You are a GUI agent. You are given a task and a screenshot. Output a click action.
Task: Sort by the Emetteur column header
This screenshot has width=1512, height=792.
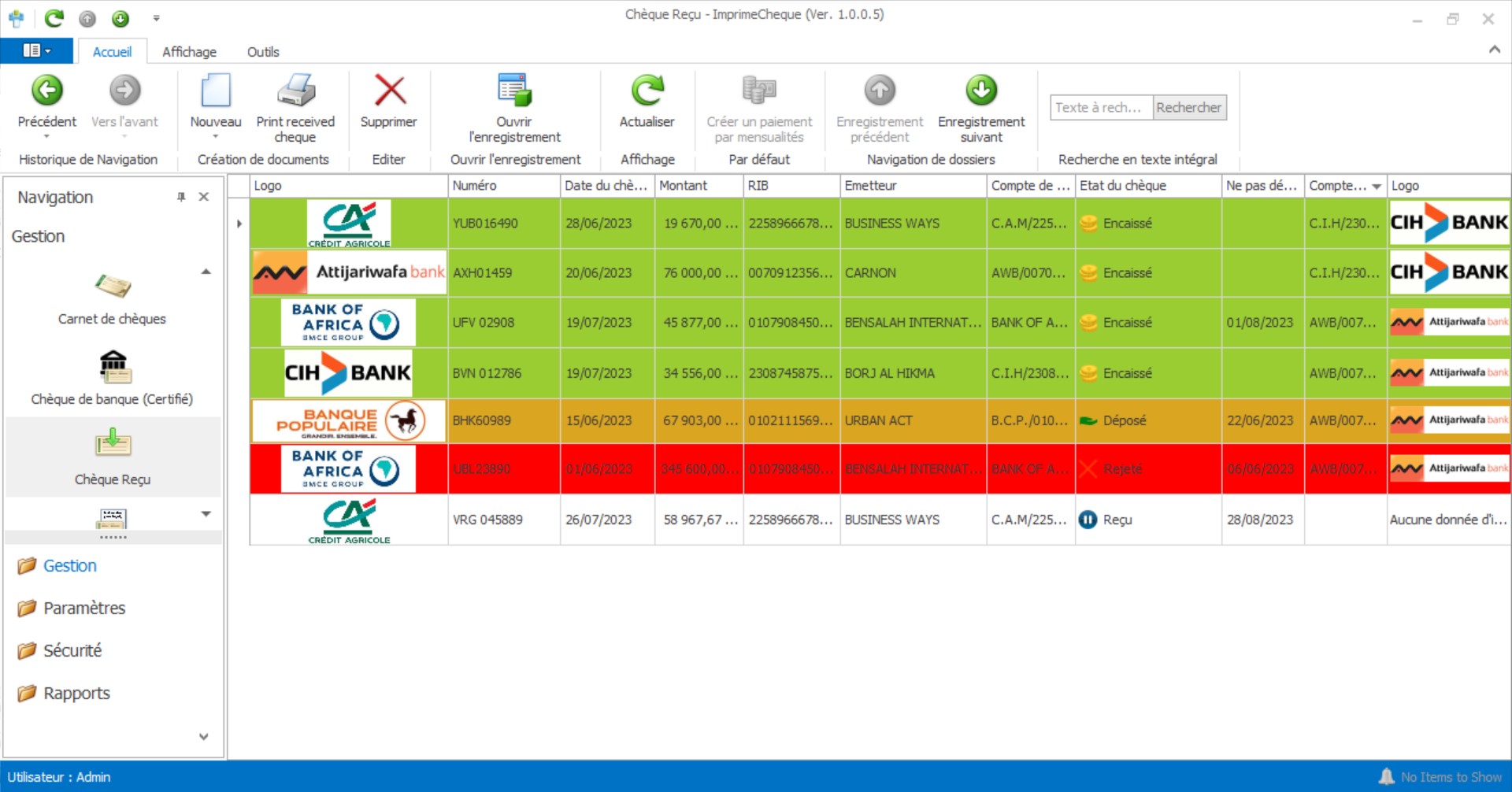point(913,186)
